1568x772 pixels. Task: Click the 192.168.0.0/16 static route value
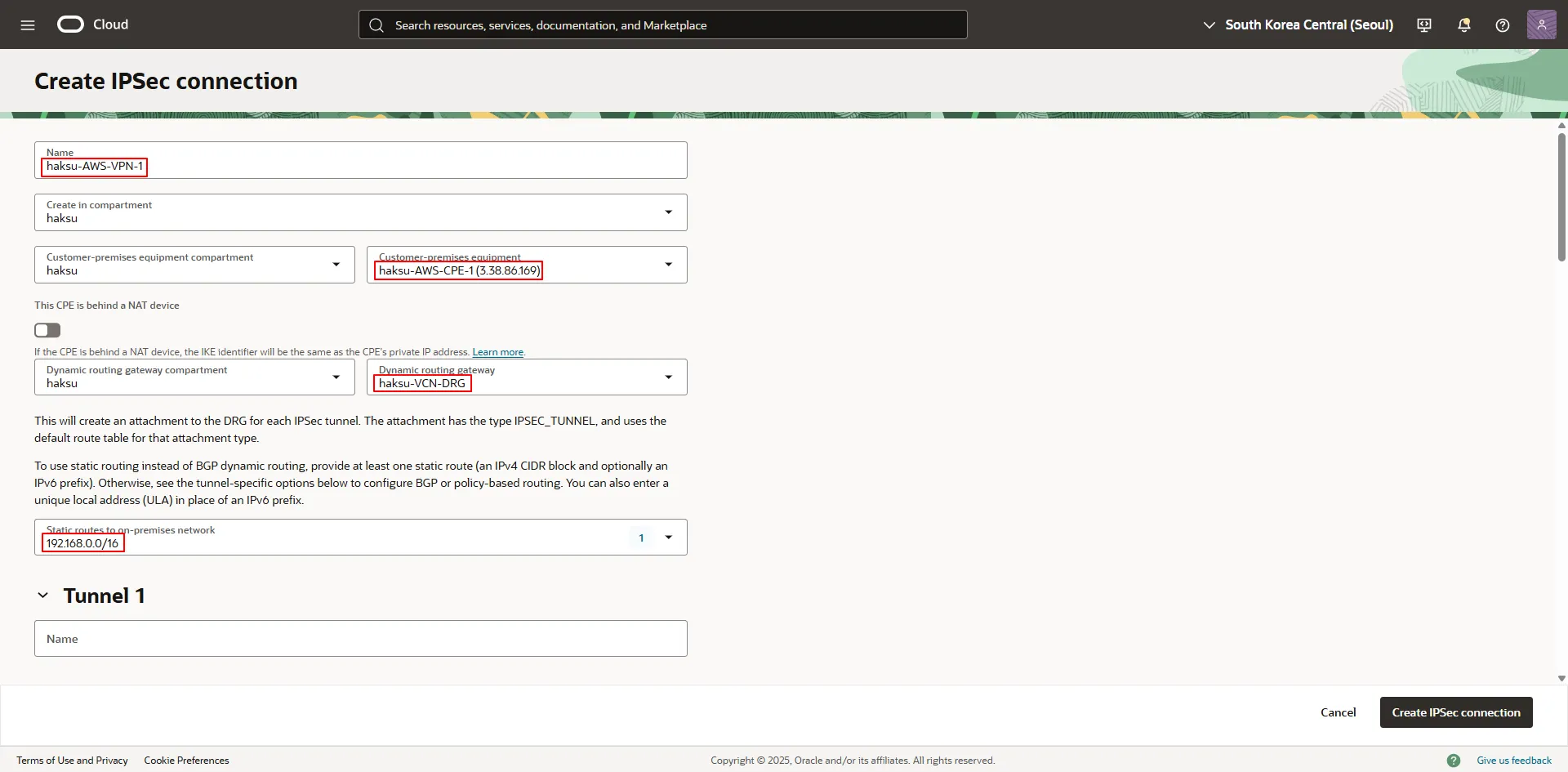[82, 543]
